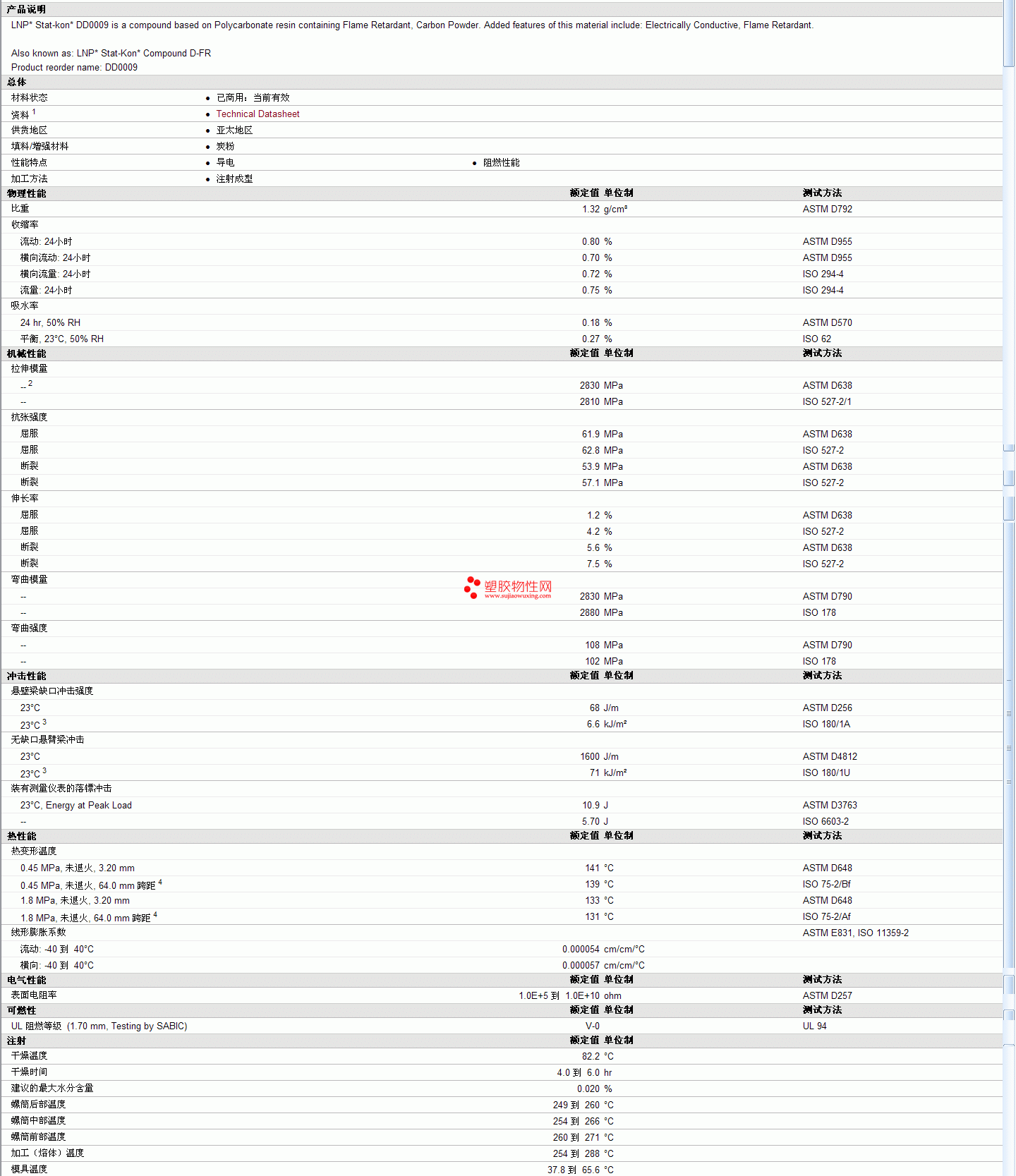Click tensile strength value '61.9'
Image resolution: width=1016 pixels, height=1176 pixels.
pyautogui.click(x=591, y=434)
